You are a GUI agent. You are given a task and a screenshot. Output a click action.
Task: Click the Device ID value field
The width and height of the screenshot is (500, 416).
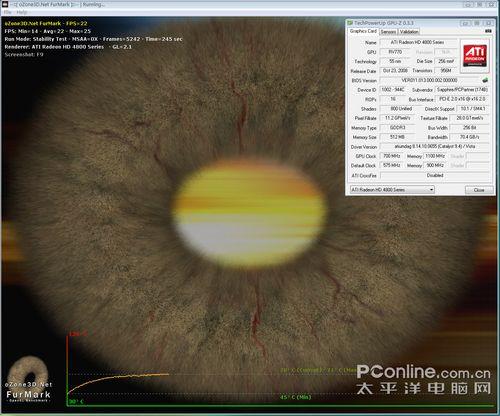click(393, 90)
